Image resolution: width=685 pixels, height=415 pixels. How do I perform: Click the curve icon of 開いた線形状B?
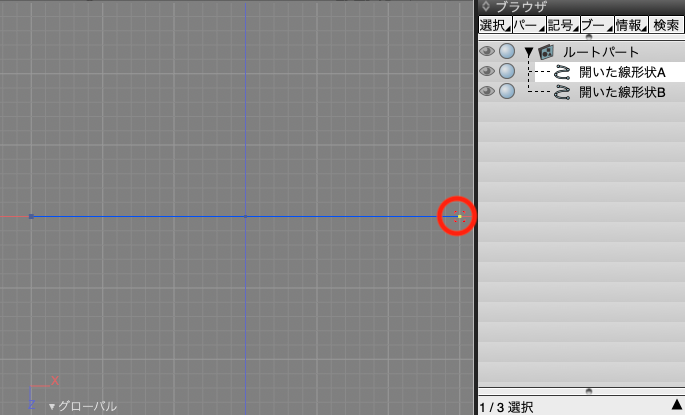(x=562, y=92)
